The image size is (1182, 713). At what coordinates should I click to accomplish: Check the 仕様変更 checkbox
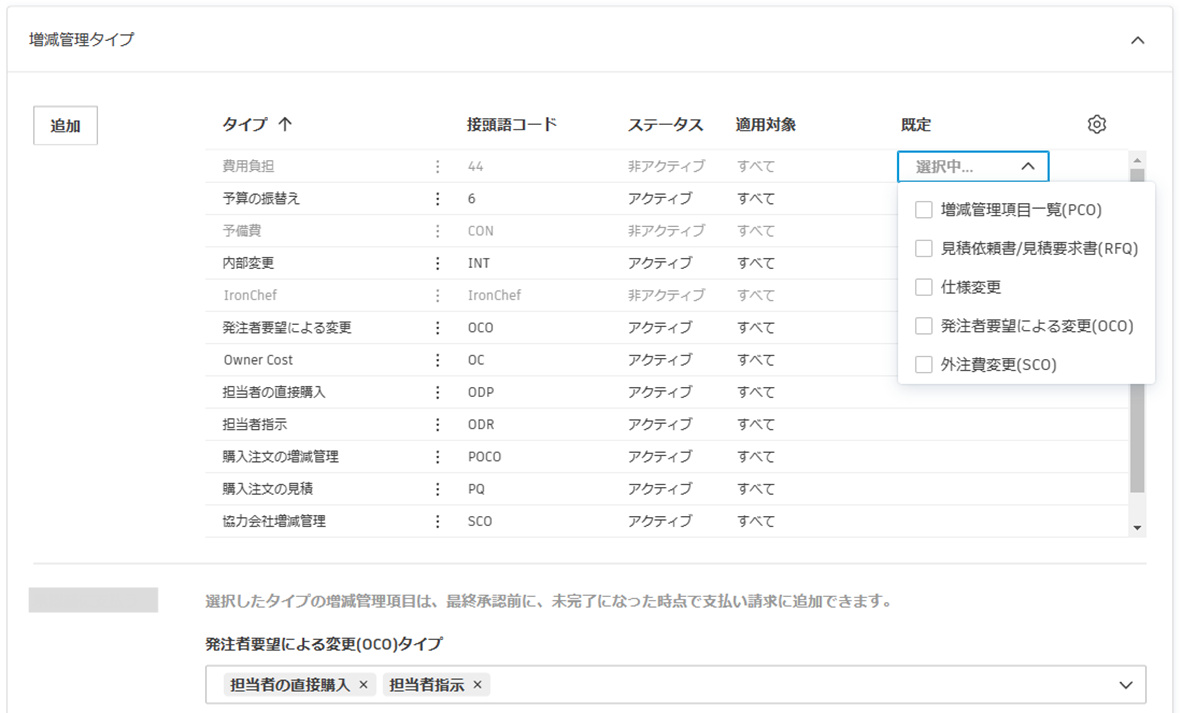923,286
